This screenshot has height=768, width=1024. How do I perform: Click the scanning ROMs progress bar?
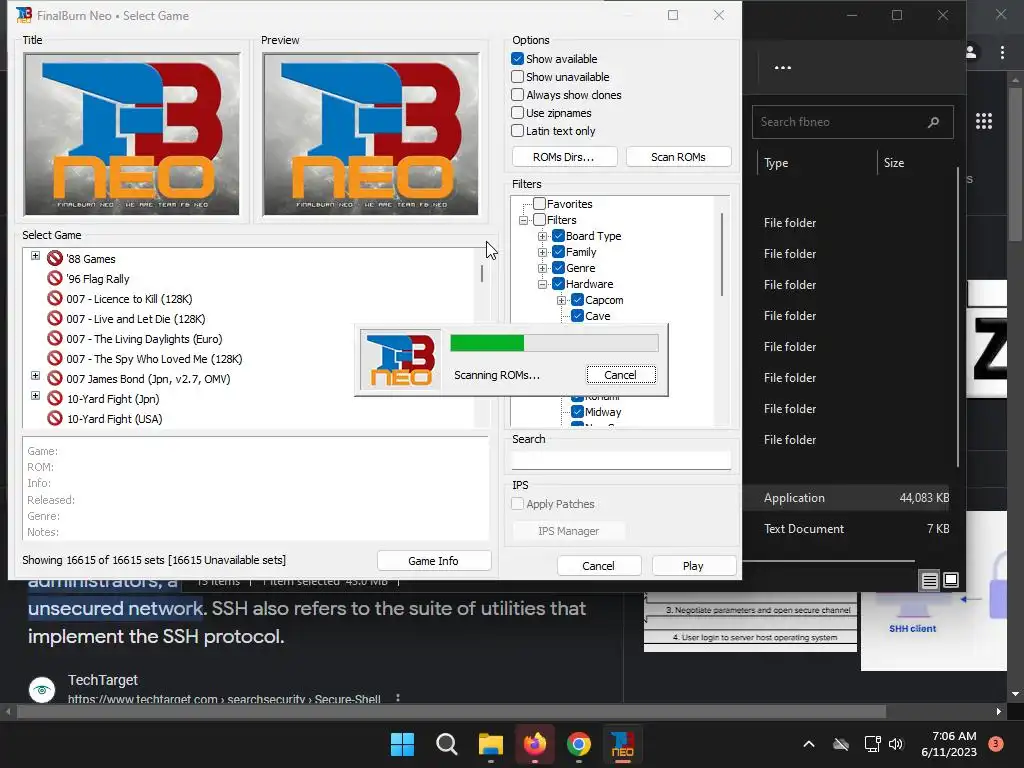tap(554, 343)
